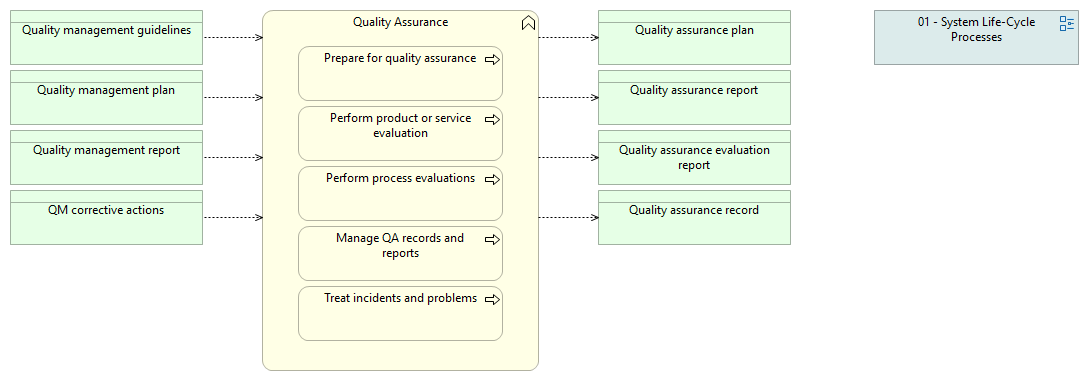Select the Manage QA records and reports process
The width and height of the screenshot is (1089, 381).
[401, 253]
